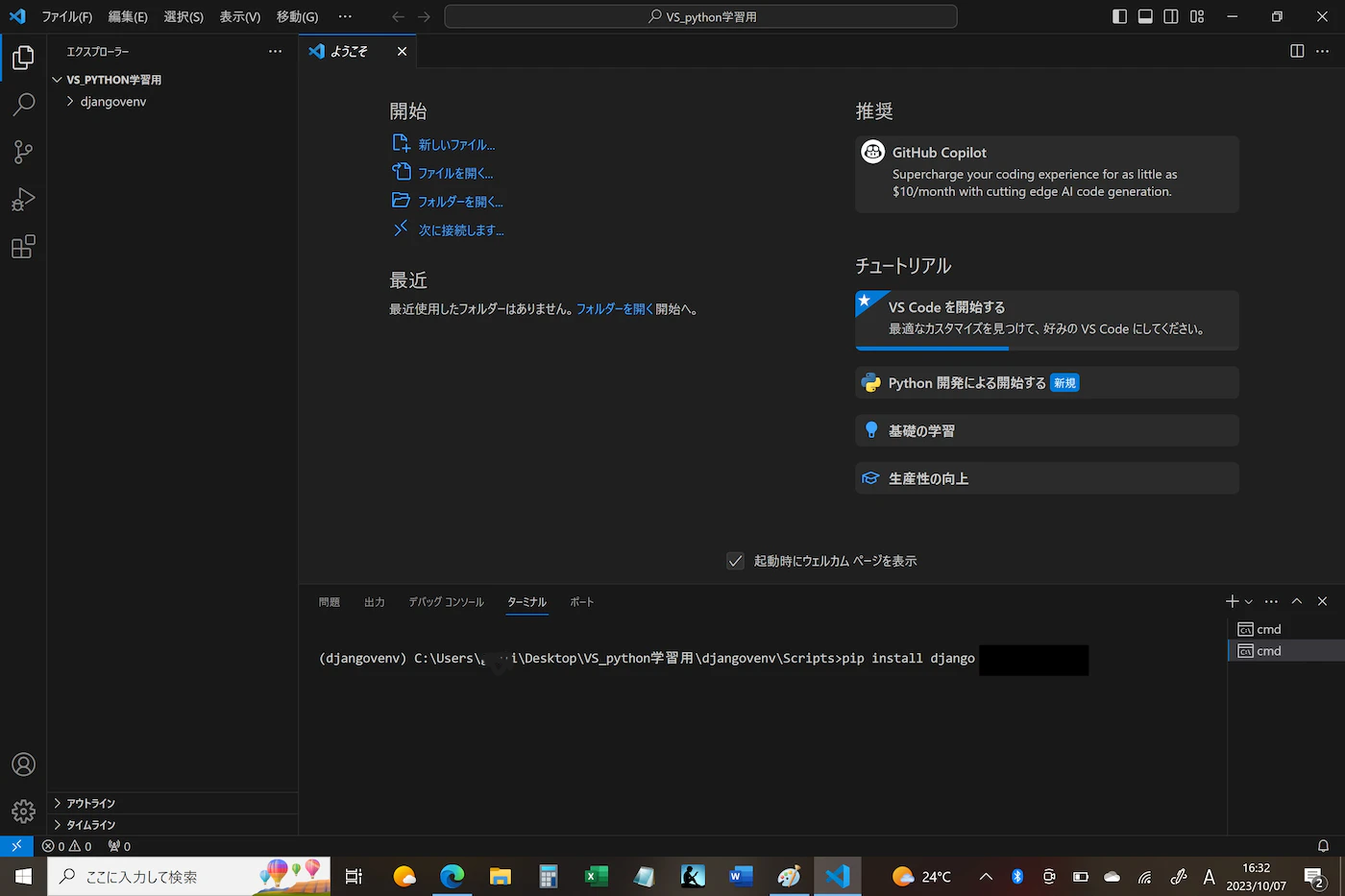1345x896 pixels.
Task: Go back with the navigation arrow
Action: tap(399, 16)
